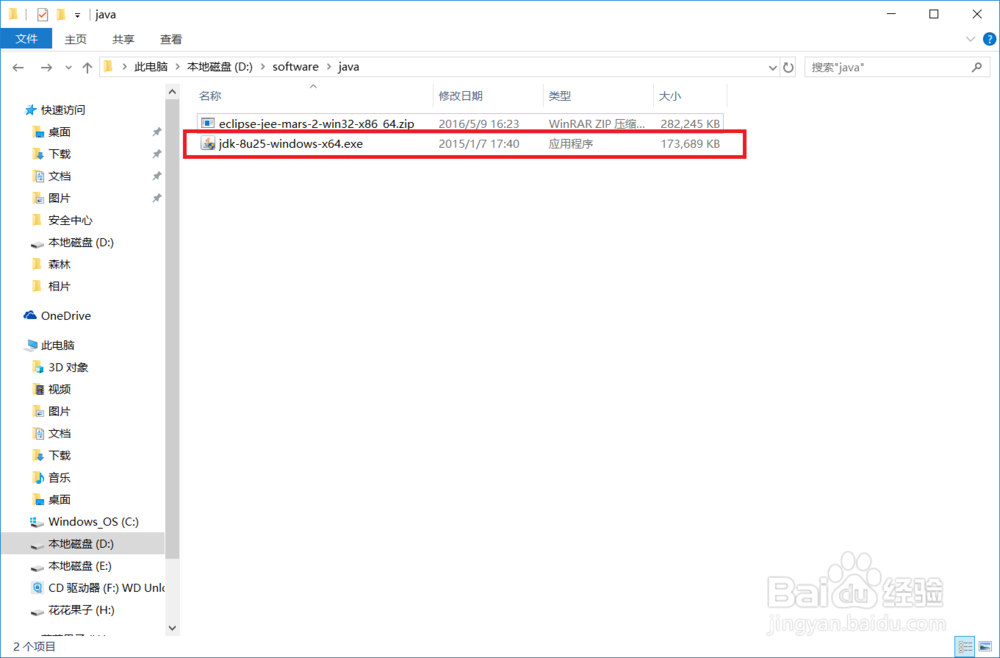Switch to details view layout icon
The height and width of the screenshot is (658, 1000).
965,647
